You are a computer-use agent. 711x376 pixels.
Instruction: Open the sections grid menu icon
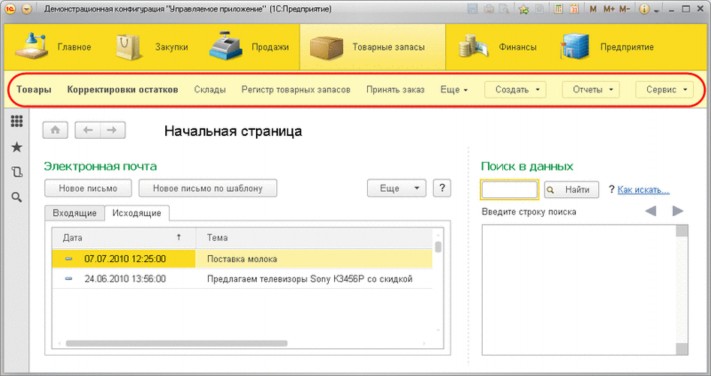17,121
